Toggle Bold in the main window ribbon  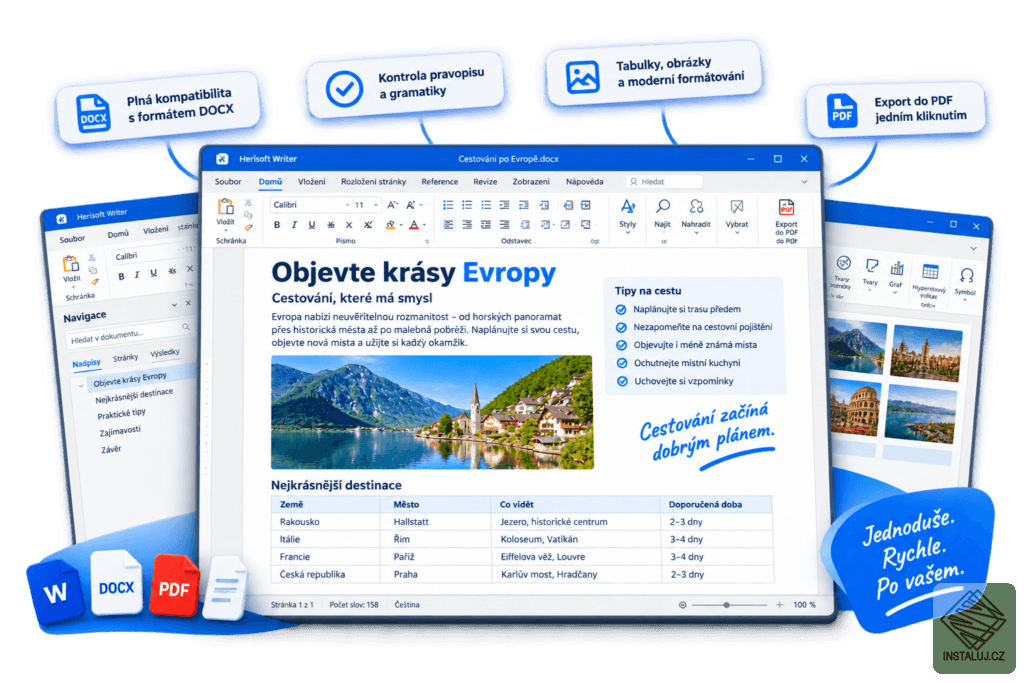(x=277, y=225)
